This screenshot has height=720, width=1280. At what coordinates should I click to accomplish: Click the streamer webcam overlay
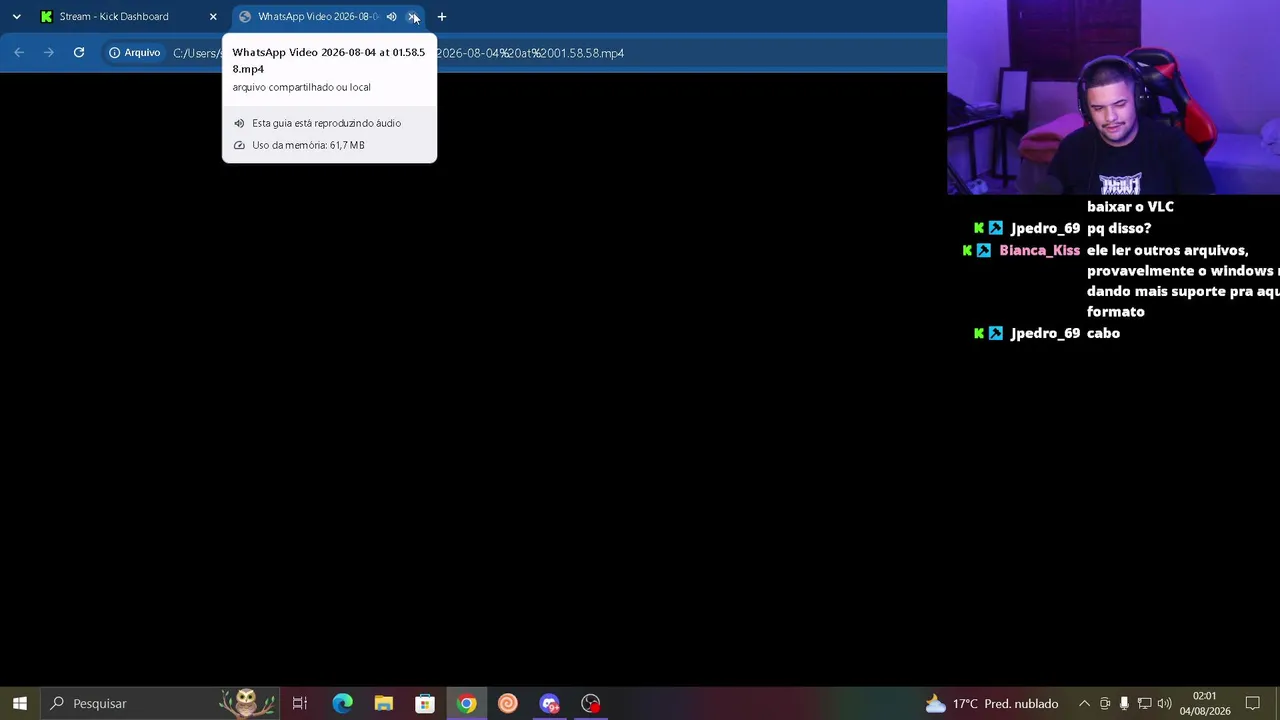[x=1113, y=97]
